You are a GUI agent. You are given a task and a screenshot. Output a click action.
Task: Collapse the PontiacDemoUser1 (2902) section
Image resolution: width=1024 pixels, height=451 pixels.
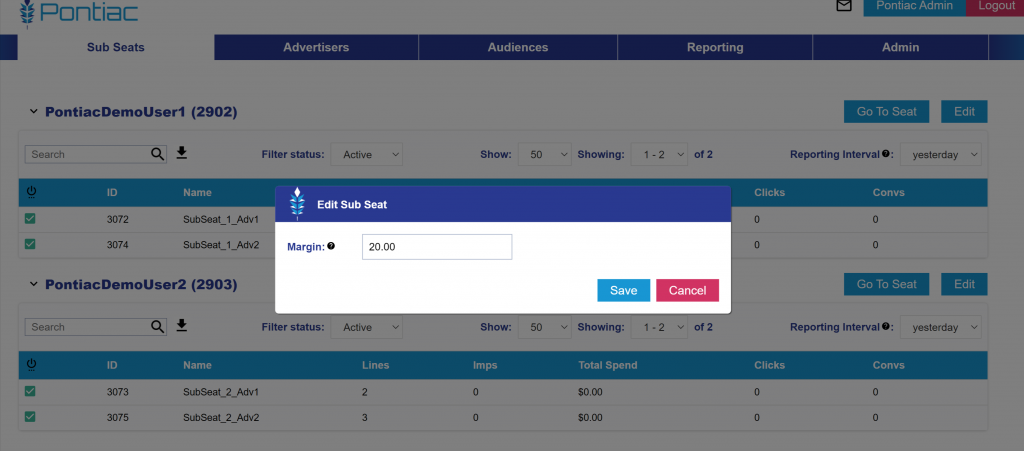click(33, 112)
